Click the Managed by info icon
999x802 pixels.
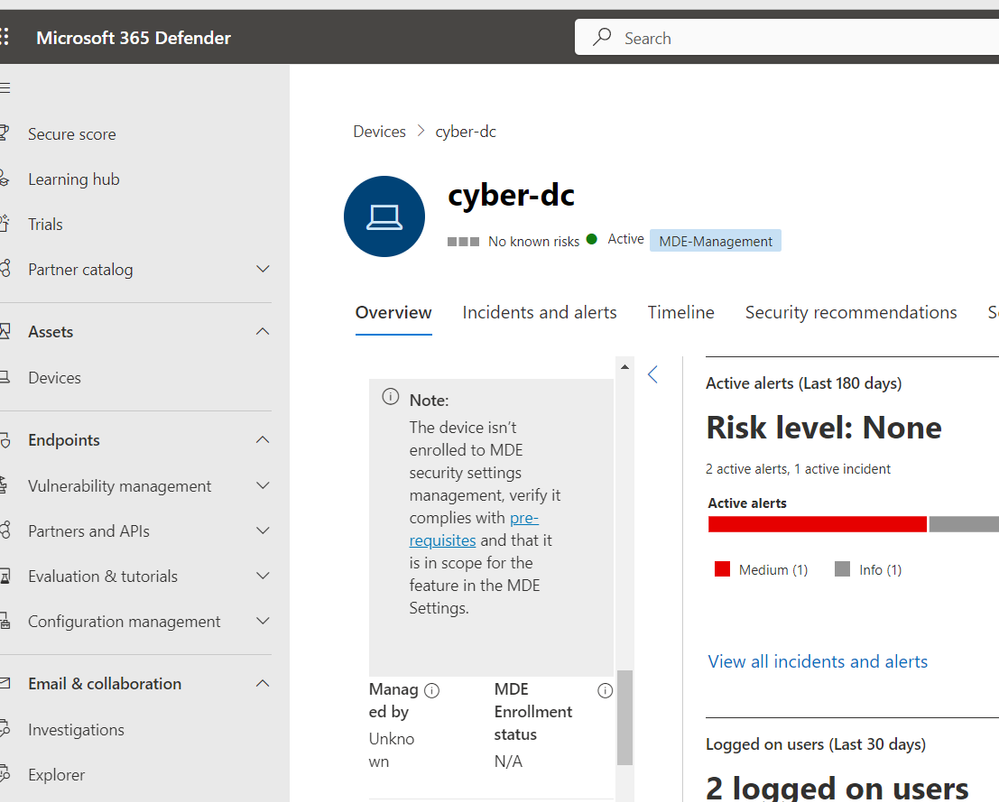point(432,691)
